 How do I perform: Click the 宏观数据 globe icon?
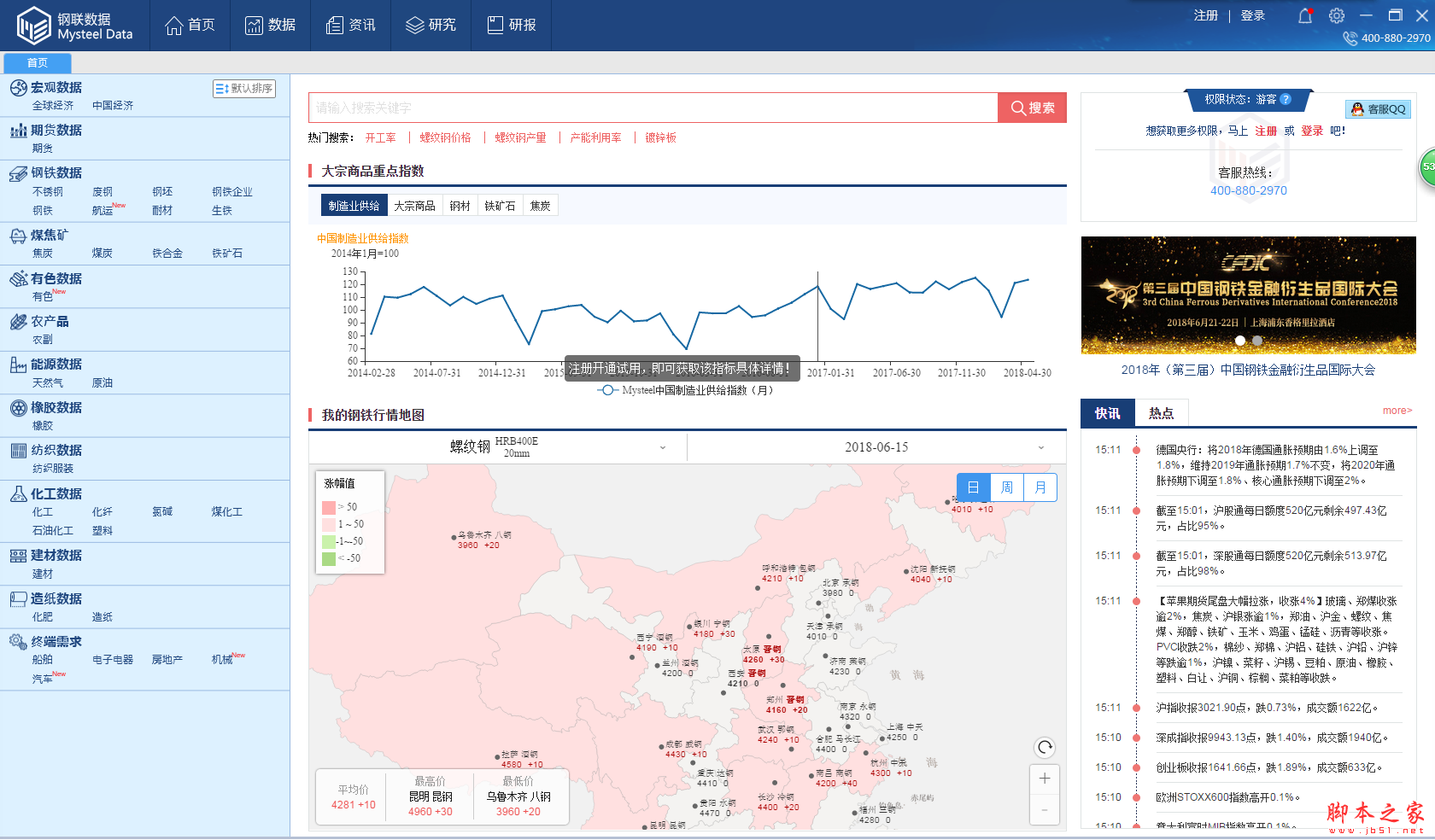pyautogui.click(x=18, y=87)
